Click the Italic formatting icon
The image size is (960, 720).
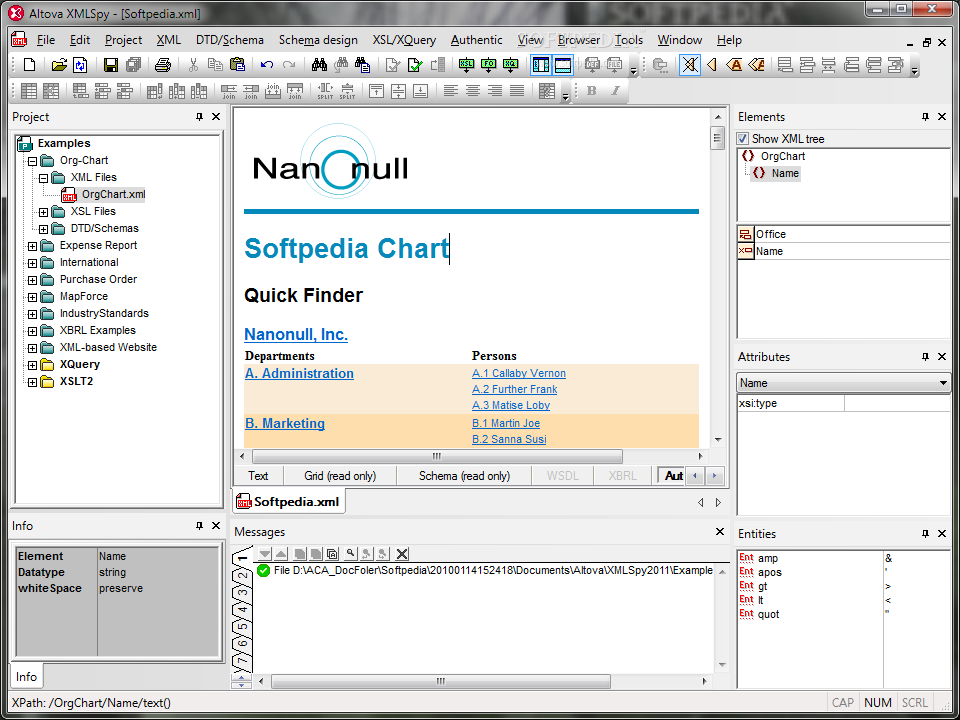(x=615, y=91)
